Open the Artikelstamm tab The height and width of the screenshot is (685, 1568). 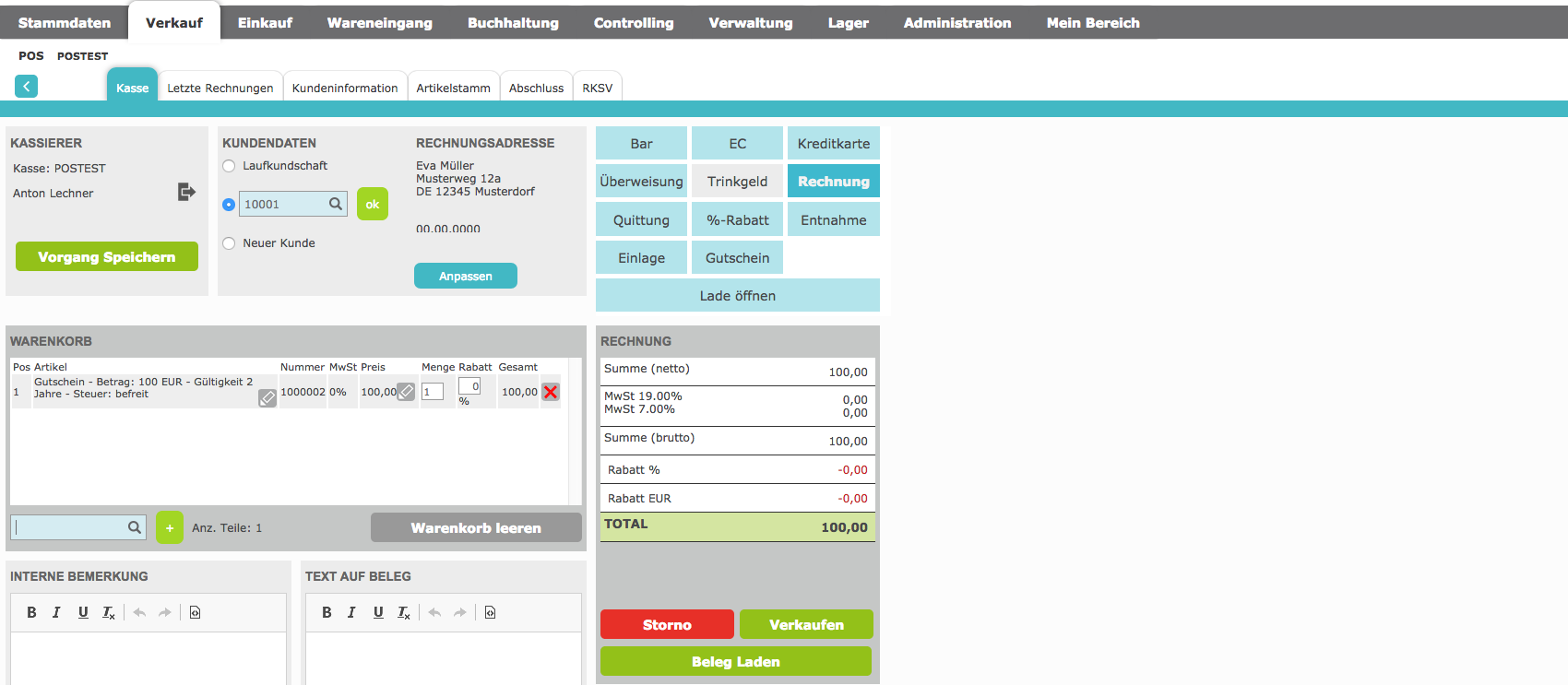pos(453,89)
